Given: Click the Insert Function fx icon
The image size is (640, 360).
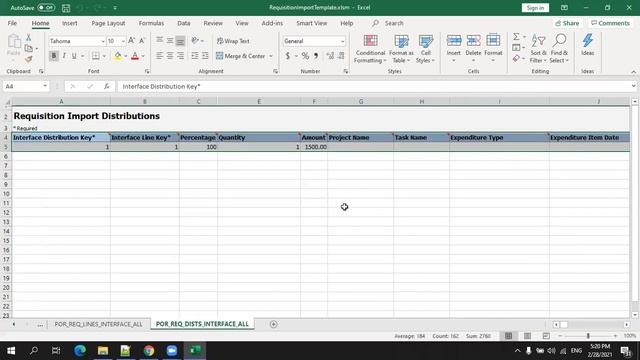Looking at the screenshot, I should [x=107, y=87].
